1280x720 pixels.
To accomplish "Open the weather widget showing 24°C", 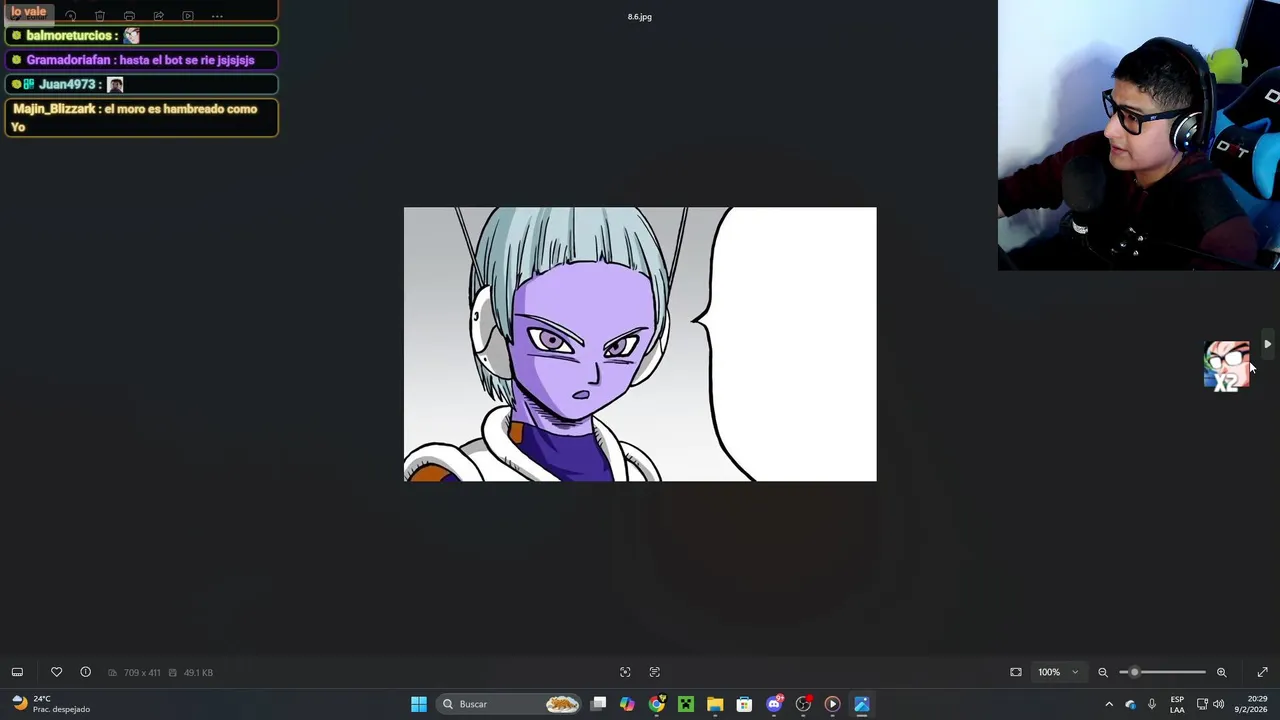I will click(50, 704).
